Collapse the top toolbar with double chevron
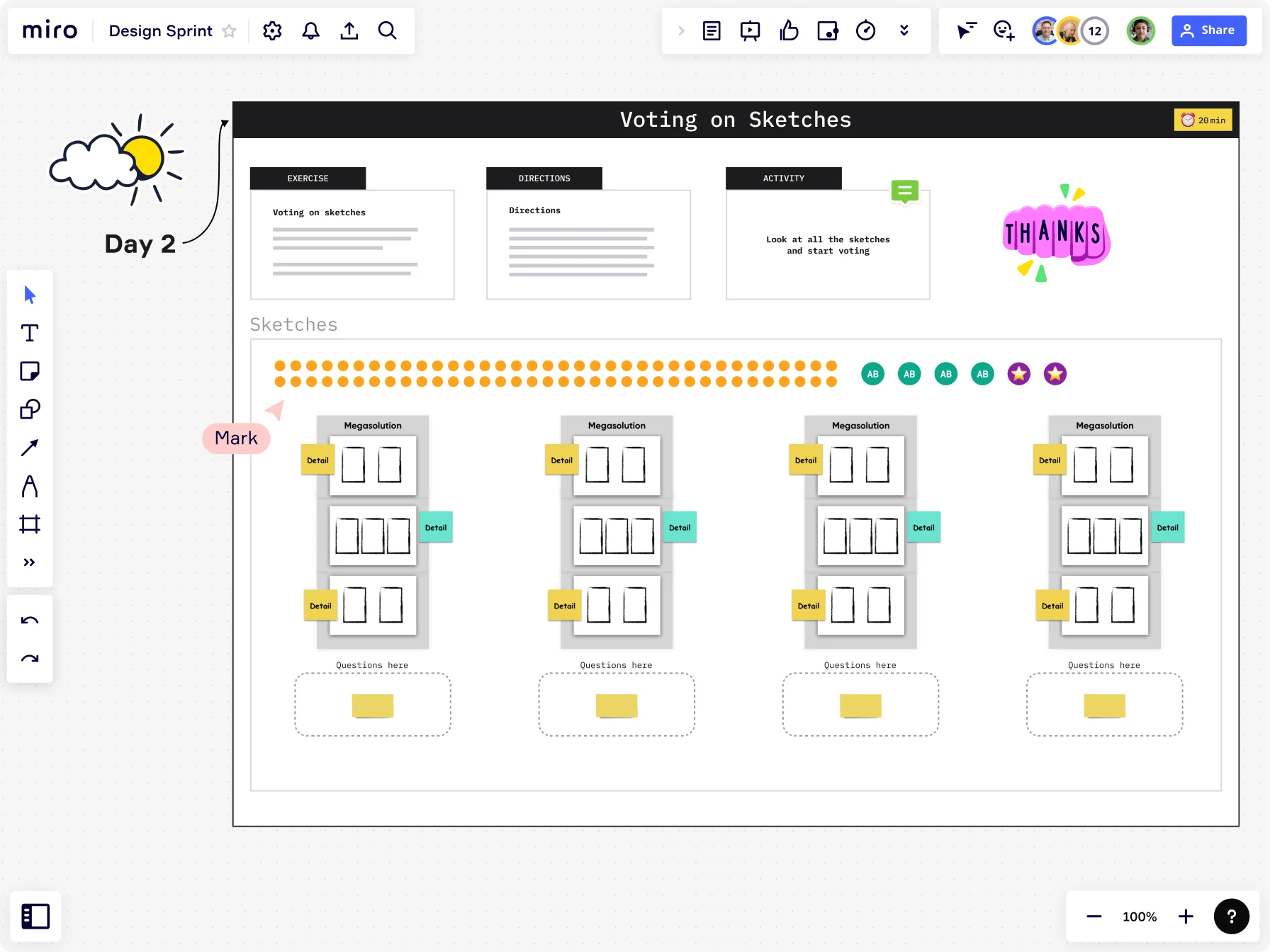 pyautogui.click(x=904, y=30)
